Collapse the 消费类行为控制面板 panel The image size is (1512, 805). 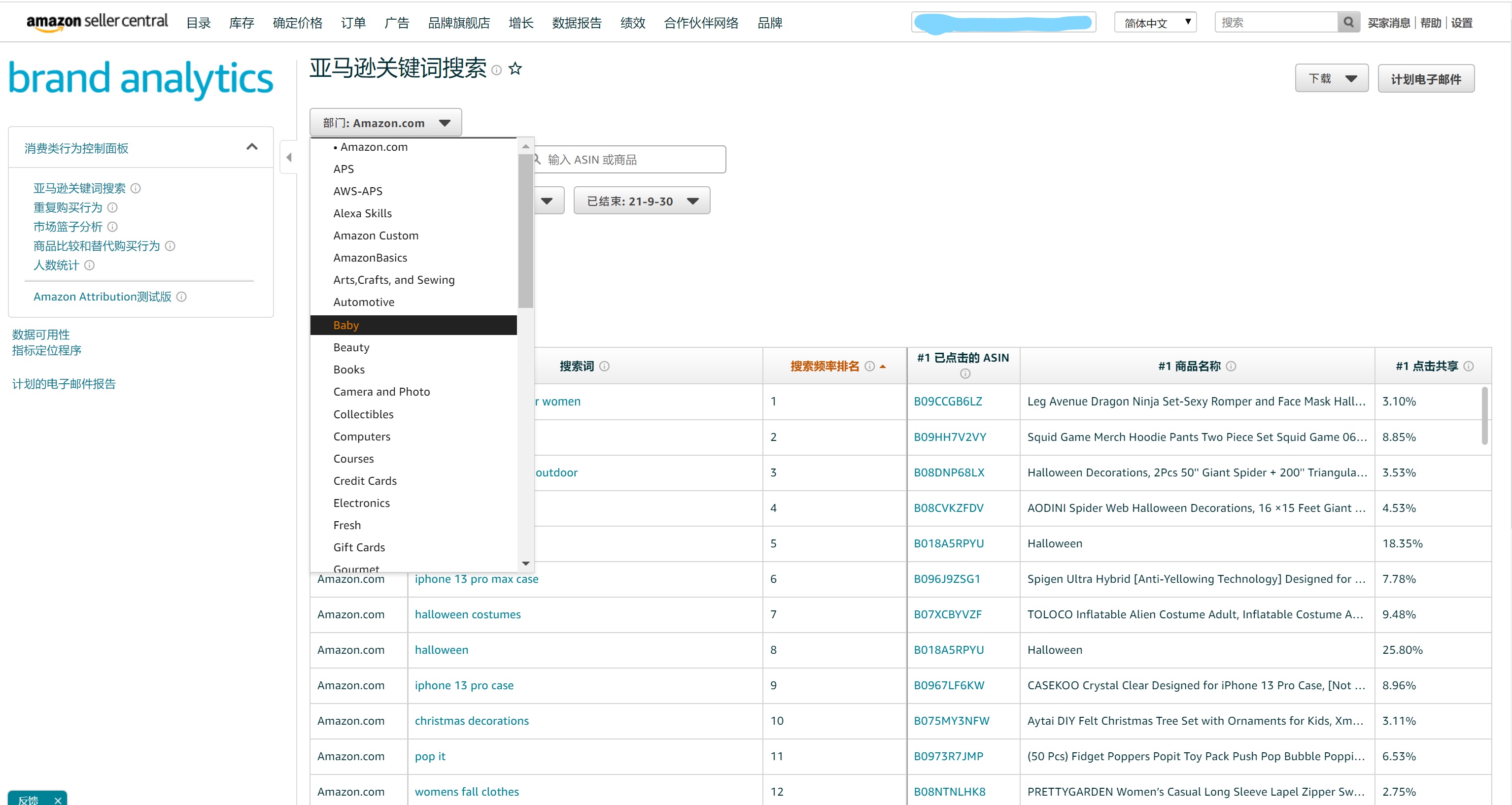point(252,147)
